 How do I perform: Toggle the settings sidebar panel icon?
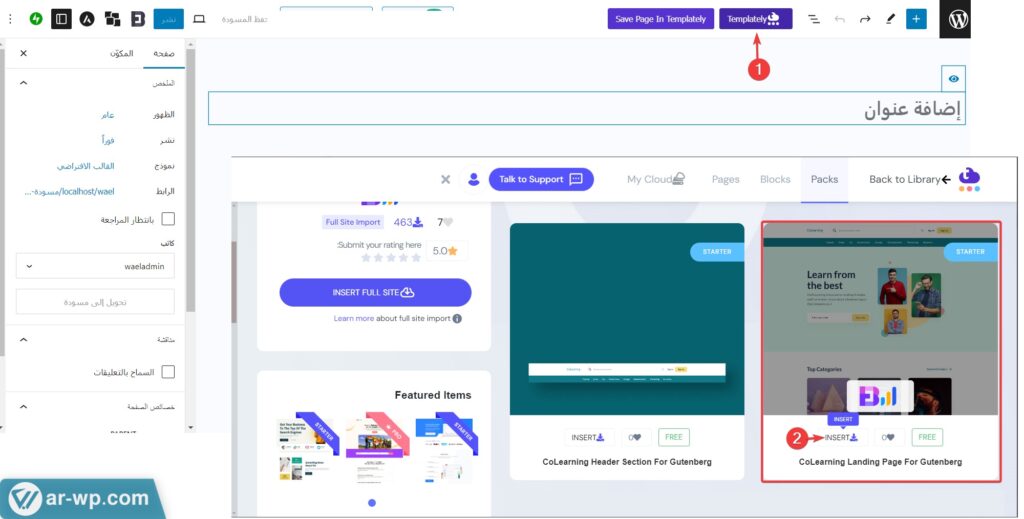[61, 19]
